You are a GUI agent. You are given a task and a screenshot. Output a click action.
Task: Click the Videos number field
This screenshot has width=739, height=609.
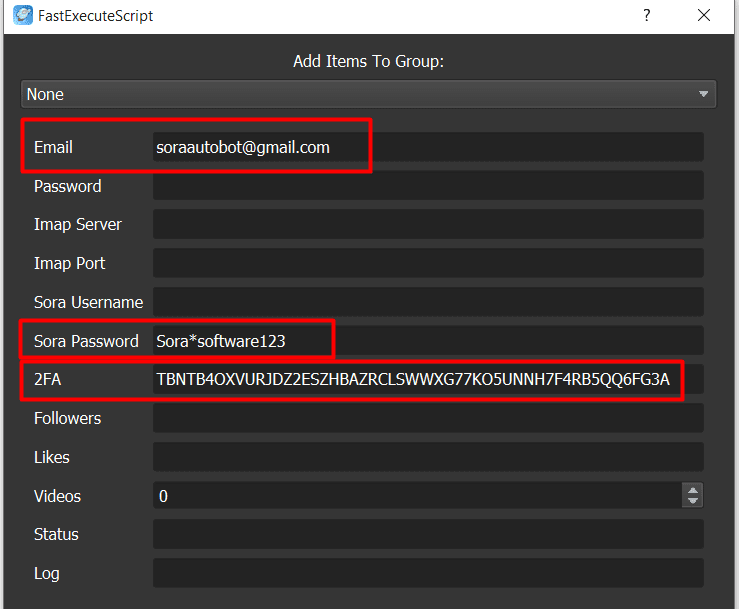click(x=417, y=495)
